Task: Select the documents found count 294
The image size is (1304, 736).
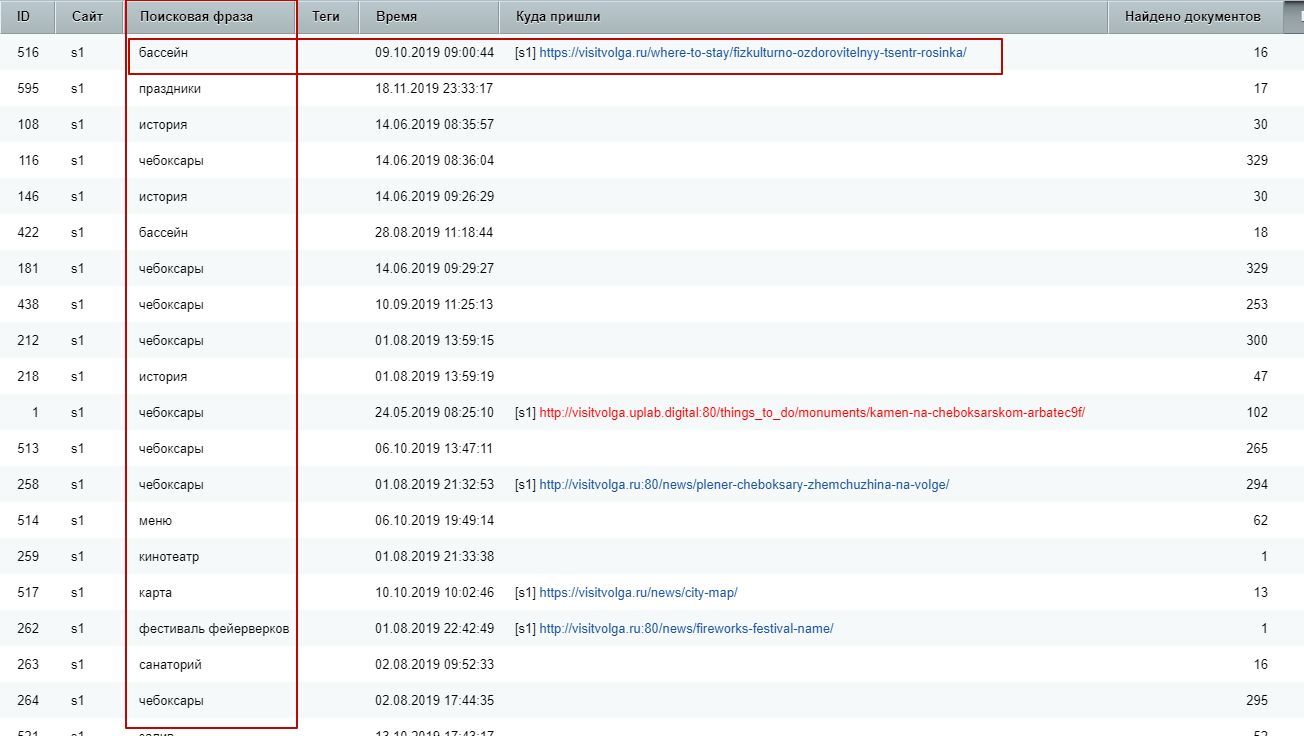Action: pyautogui.click(x=1257, y=485)
